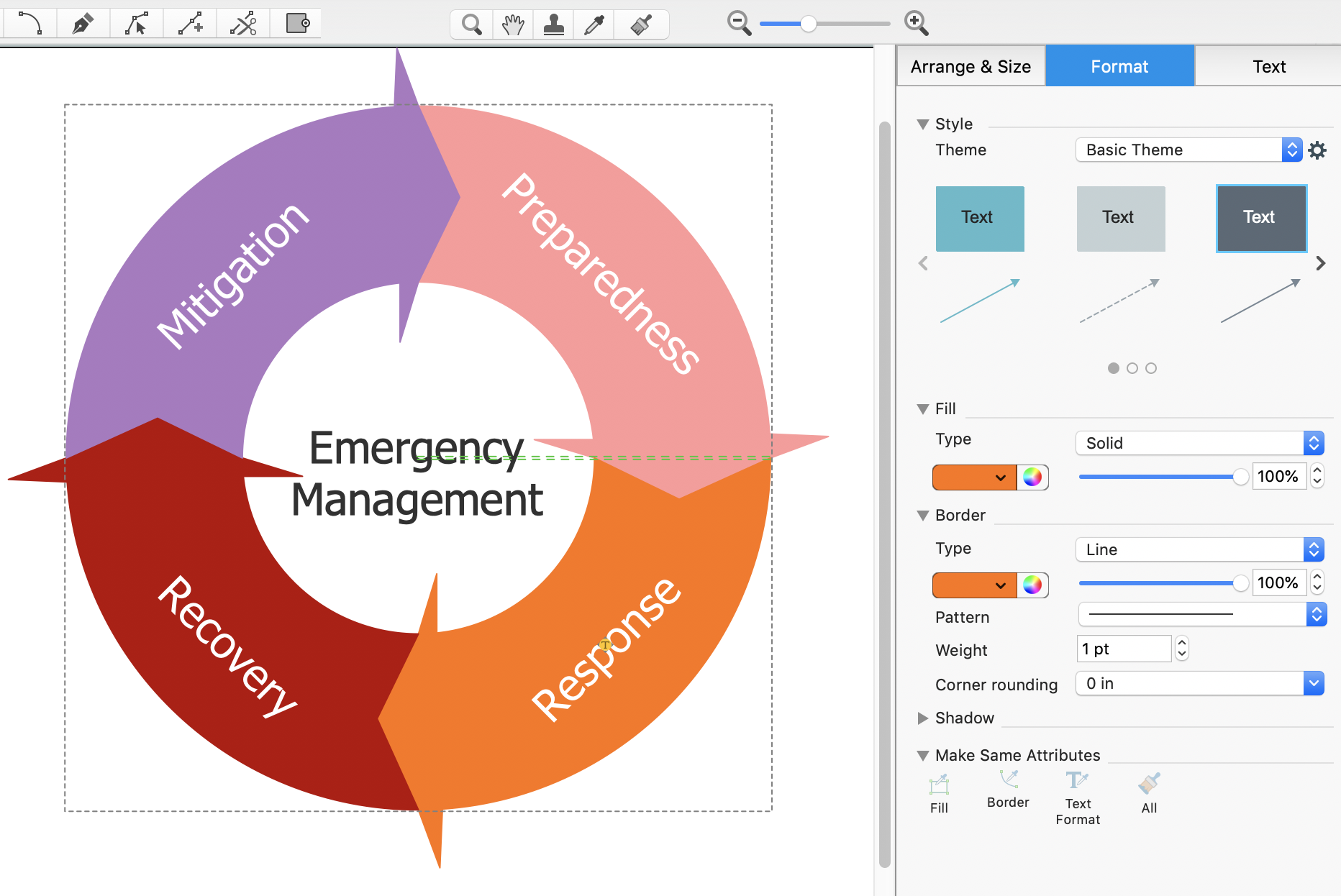Click the fill opacity 100% field
Viewport: 1341px width, 896px height.
click(x=1279, y=476)
